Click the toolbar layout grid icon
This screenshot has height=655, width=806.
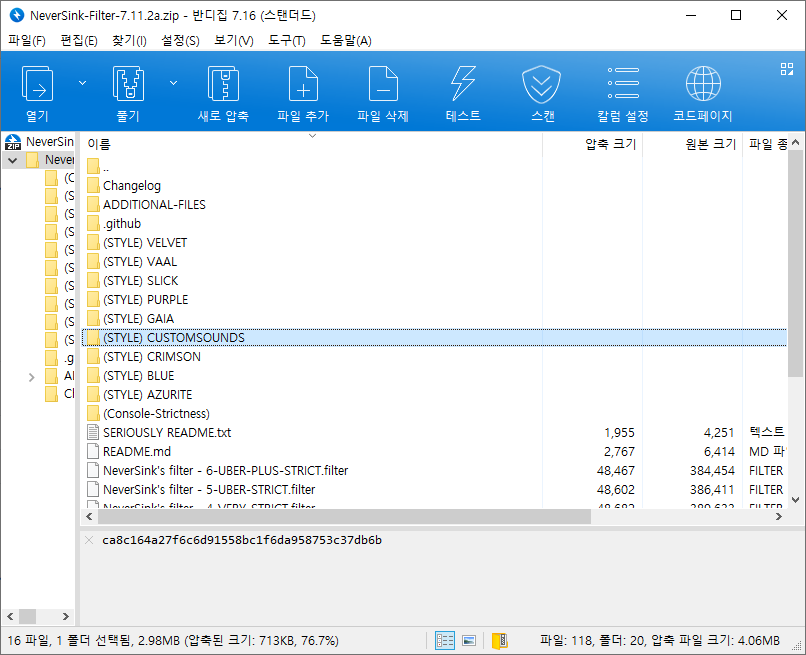click(786, 69)
